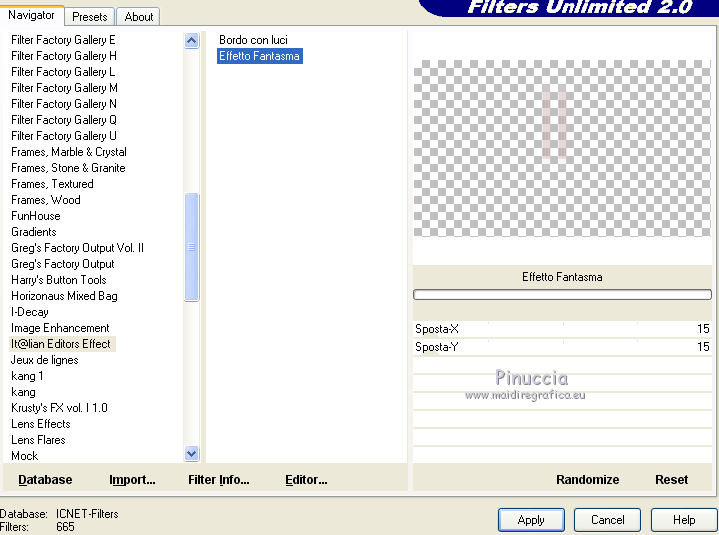Select Greg's Factory Output group

63,264
